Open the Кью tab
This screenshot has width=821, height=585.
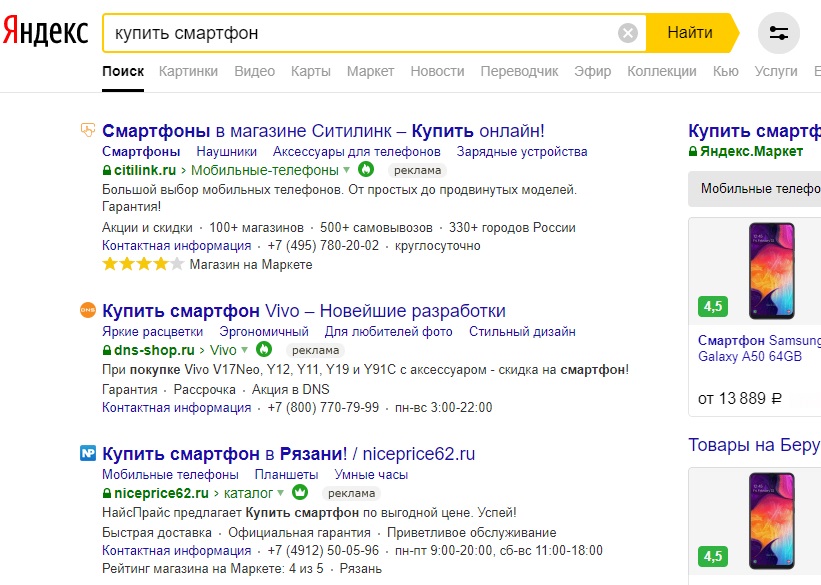click(x=726, y=71)
